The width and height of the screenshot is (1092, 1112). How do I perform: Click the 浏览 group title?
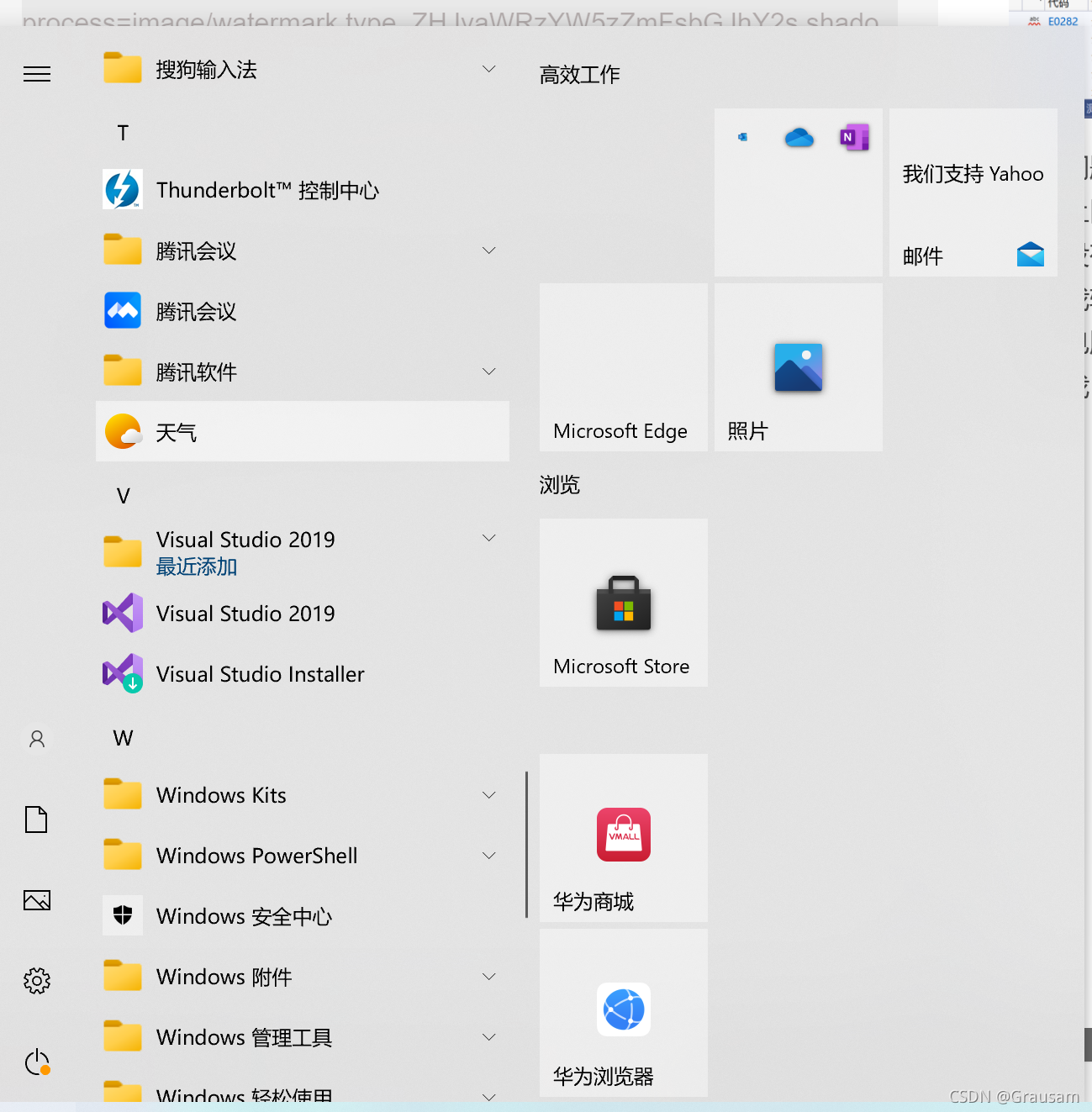click(x=560, y=485)
